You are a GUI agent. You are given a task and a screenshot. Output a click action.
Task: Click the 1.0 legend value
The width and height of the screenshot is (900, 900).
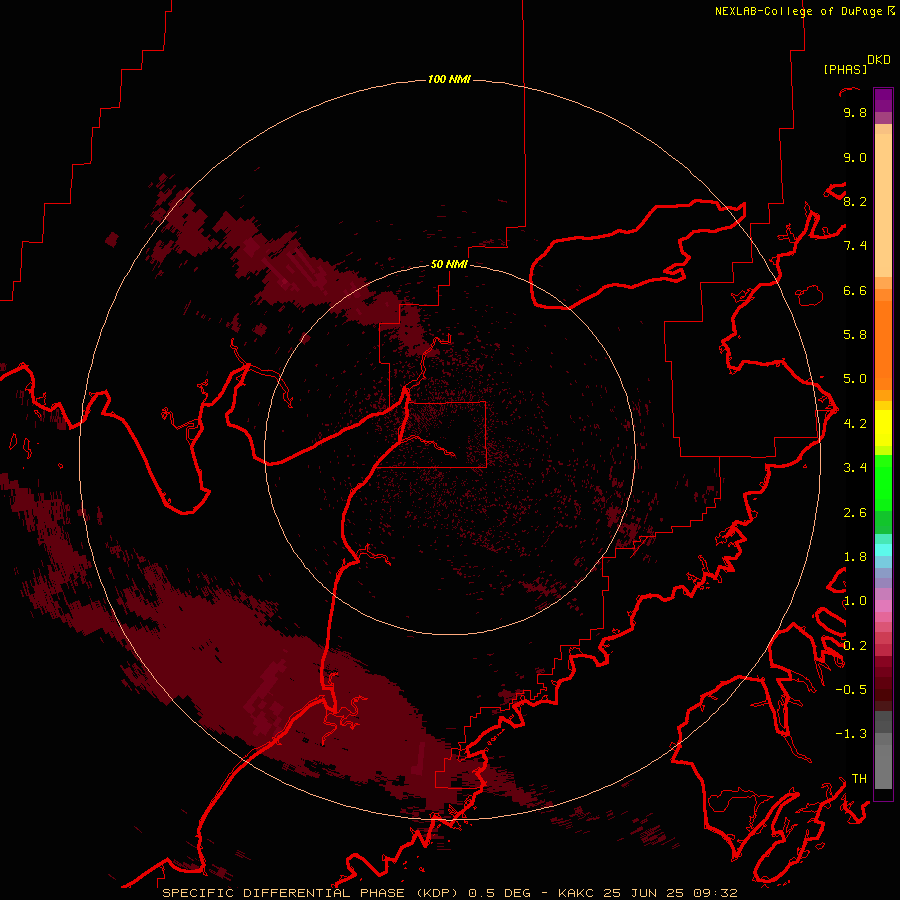(855, 601)
